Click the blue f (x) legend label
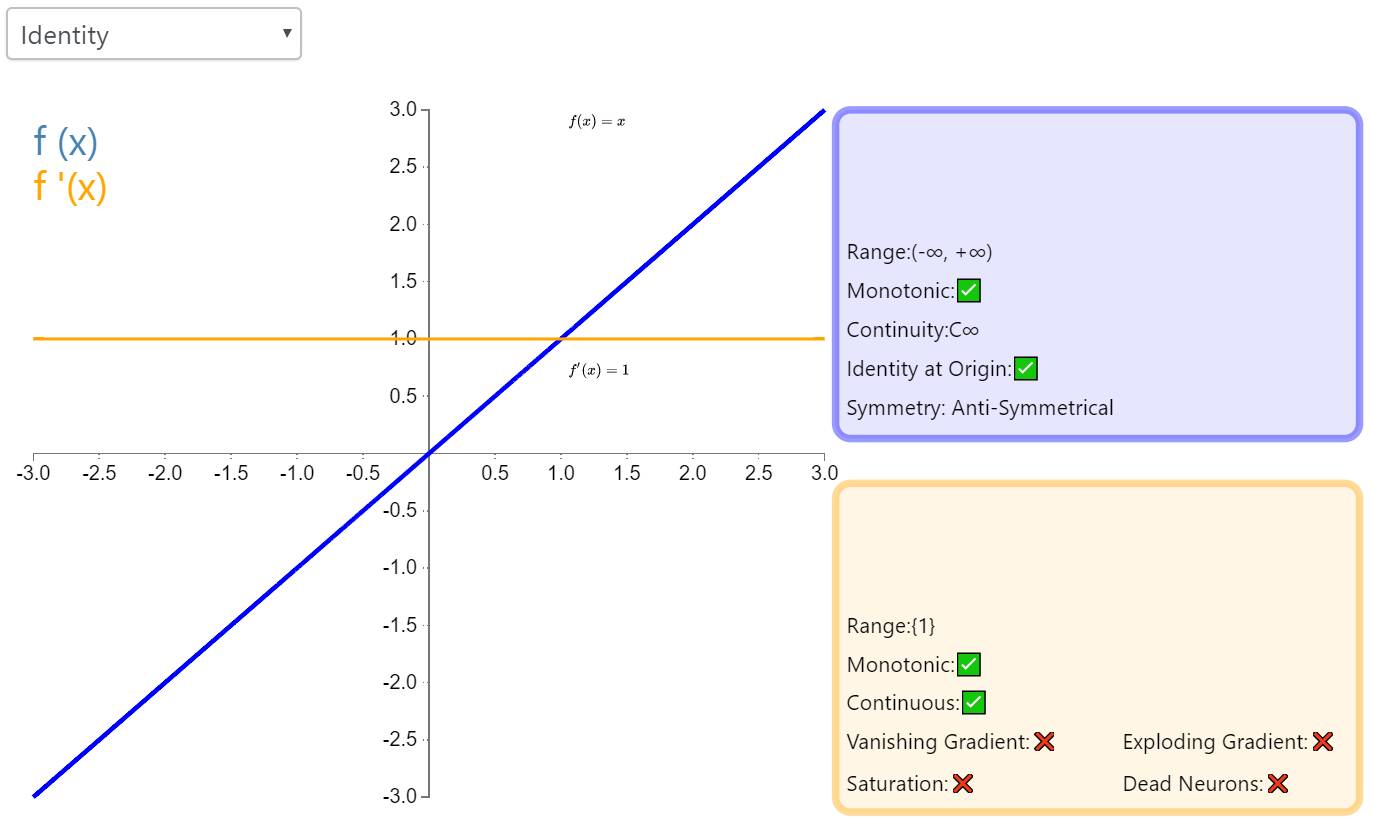Screen dimensions: 1373x826 [x=66, y=142]
